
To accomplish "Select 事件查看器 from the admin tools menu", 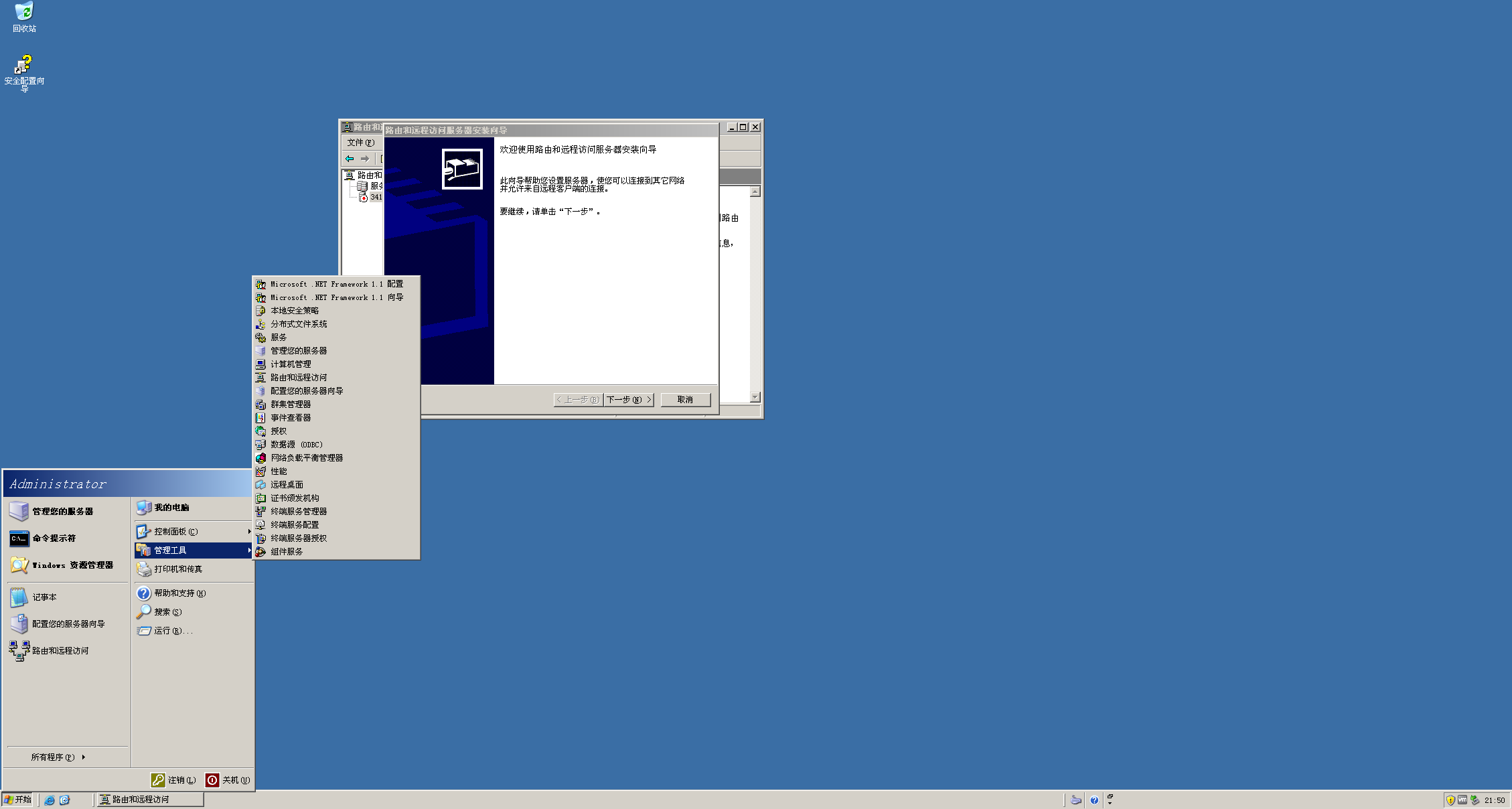I will tap(291, 418).
